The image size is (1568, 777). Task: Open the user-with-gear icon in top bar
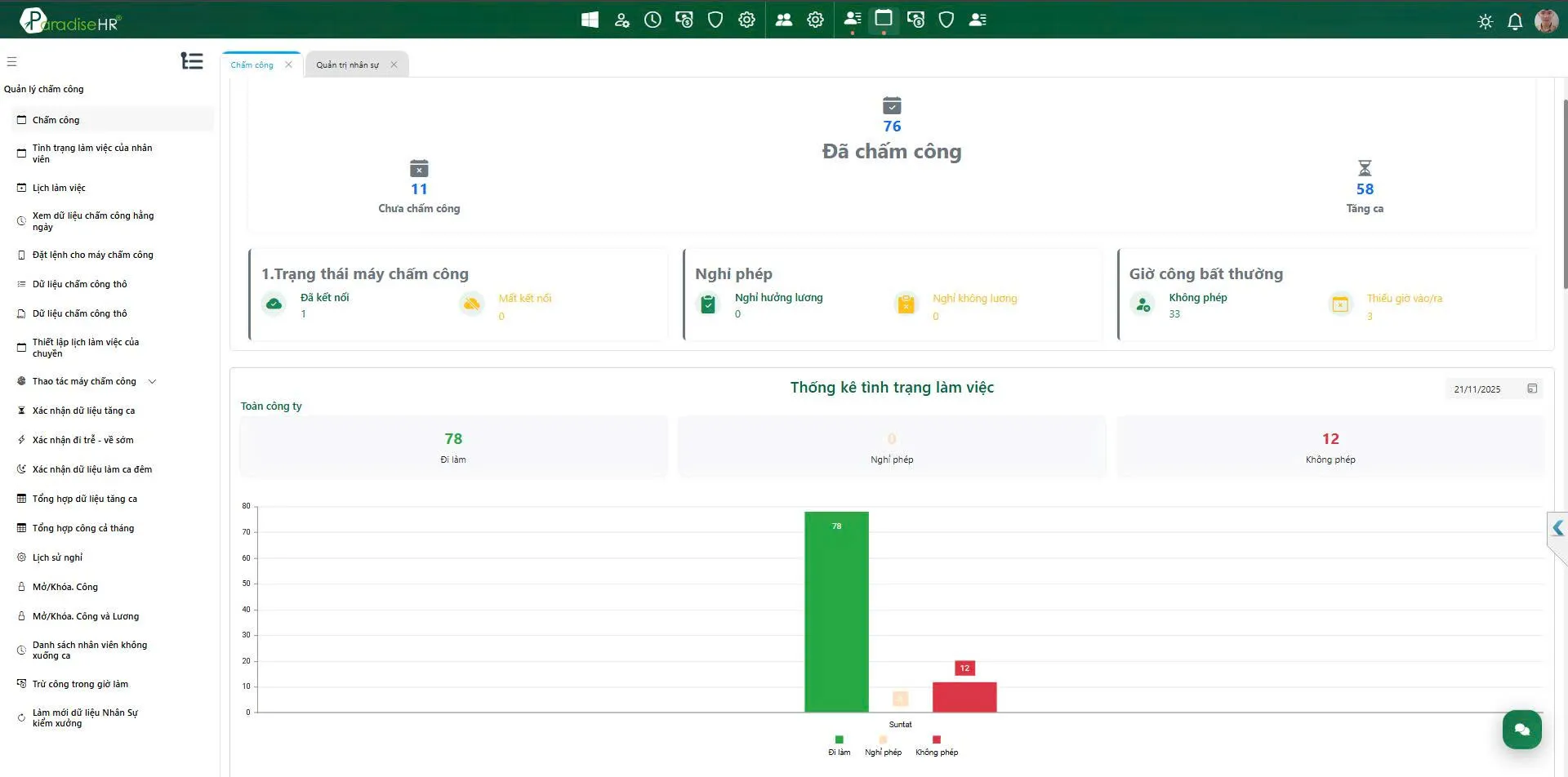point(621,20)
